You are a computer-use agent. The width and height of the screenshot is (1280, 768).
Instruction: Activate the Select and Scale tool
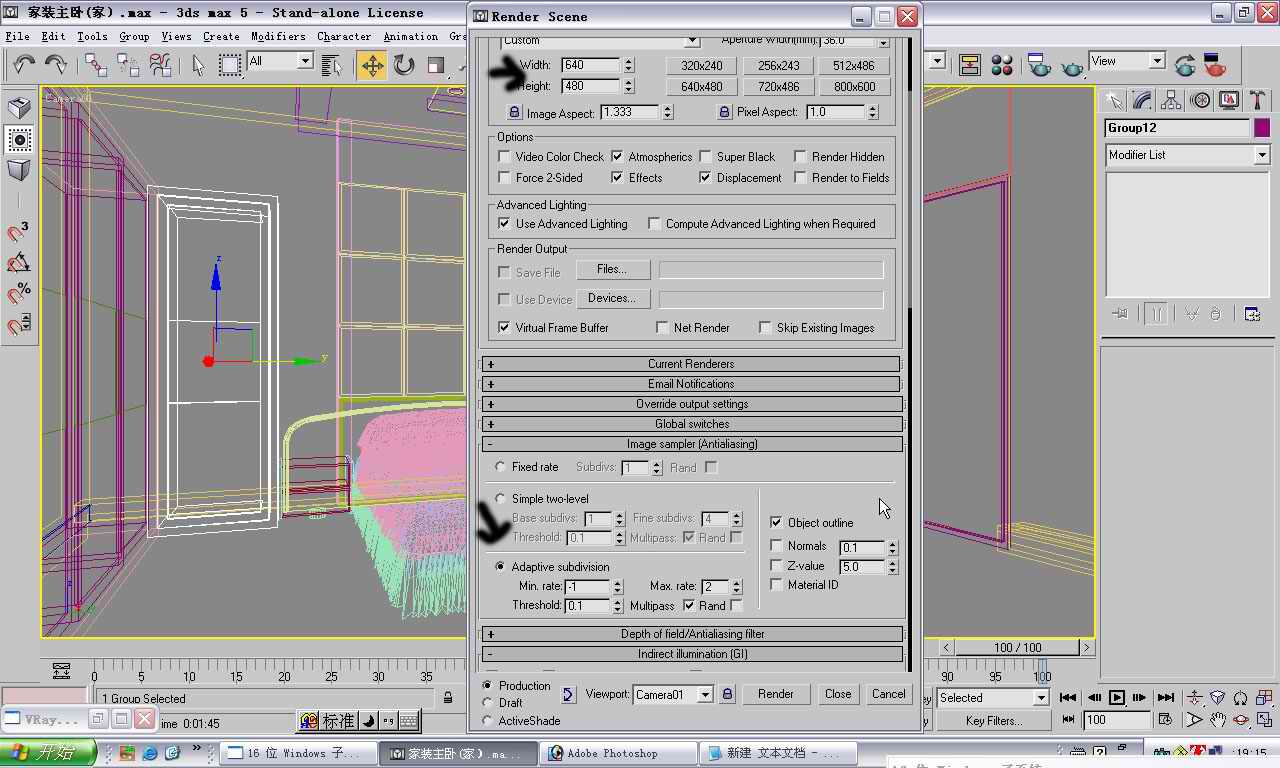(436, 65)
